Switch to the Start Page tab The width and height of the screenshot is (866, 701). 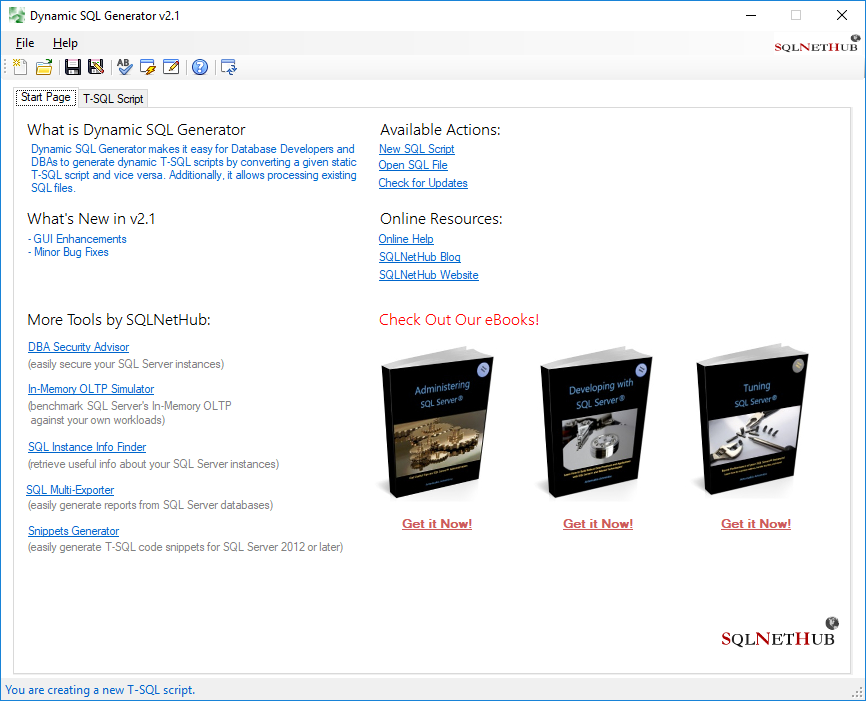46,97
